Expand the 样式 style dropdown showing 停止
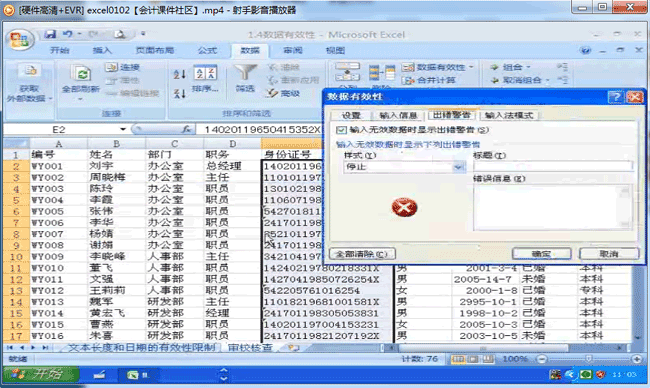 pos(458,167)
